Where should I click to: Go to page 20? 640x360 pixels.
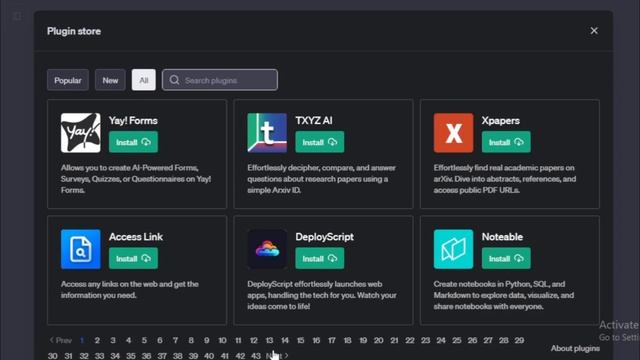[378, 340]
